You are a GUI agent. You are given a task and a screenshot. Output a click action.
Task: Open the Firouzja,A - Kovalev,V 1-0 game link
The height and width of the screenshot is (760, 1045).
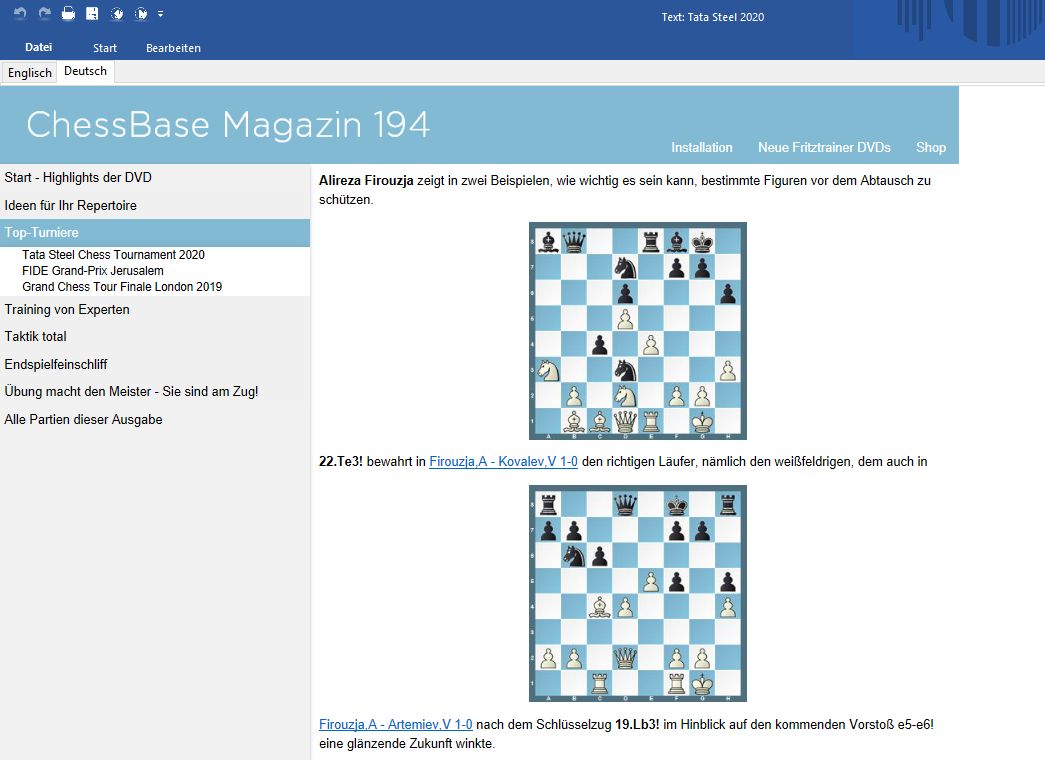pyautogui.click(x=503, y=461)
